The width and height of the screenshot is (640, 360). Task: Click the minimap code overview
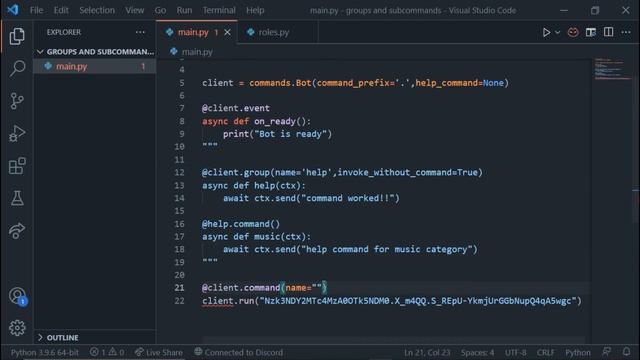point(612,69)
